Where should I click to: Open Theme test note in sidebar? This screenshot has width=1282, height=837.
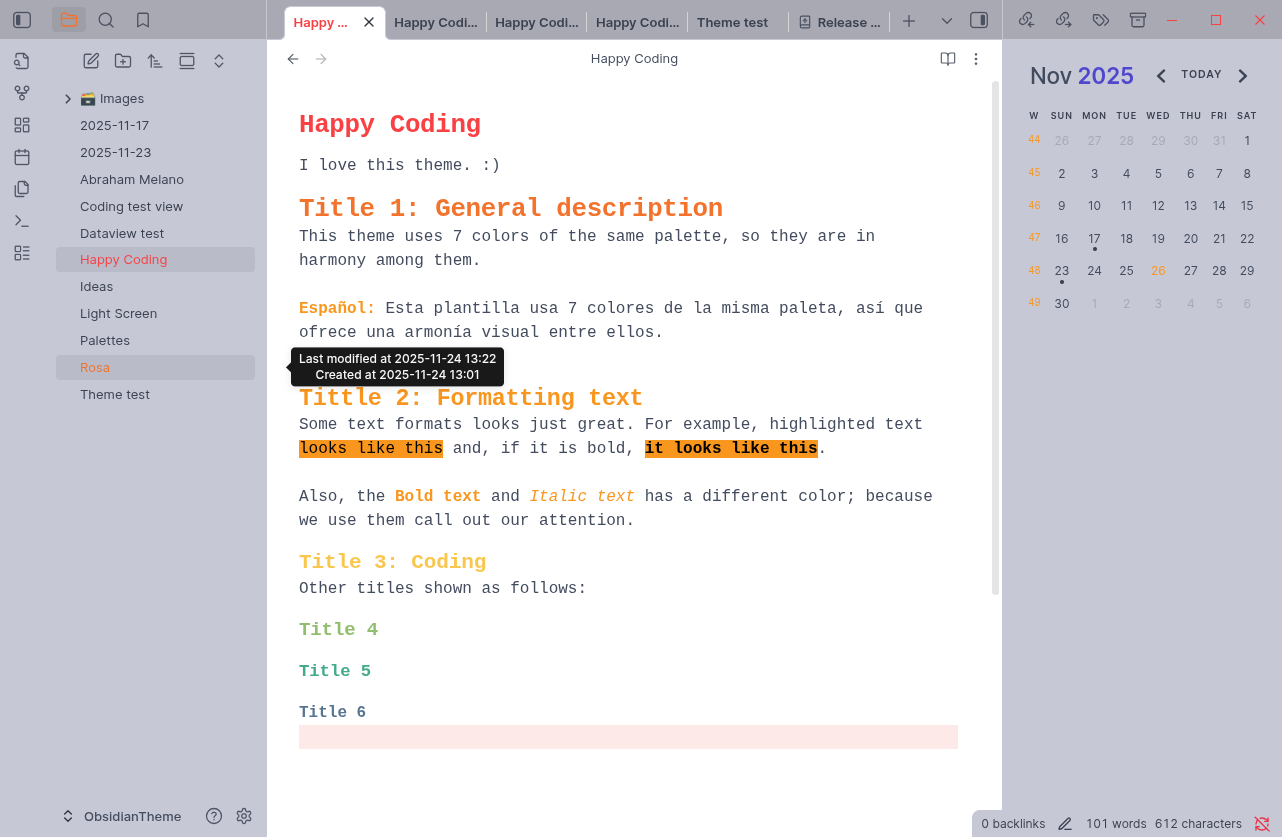tap(155, 395)
